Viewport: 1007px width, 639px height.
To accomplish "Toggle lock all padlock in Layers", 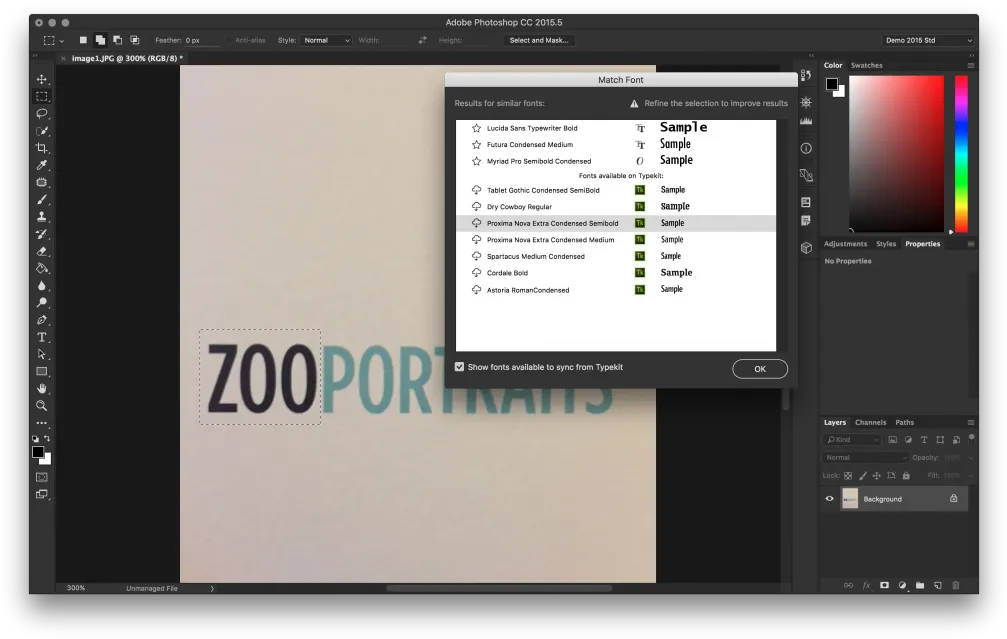I will 906,476.
